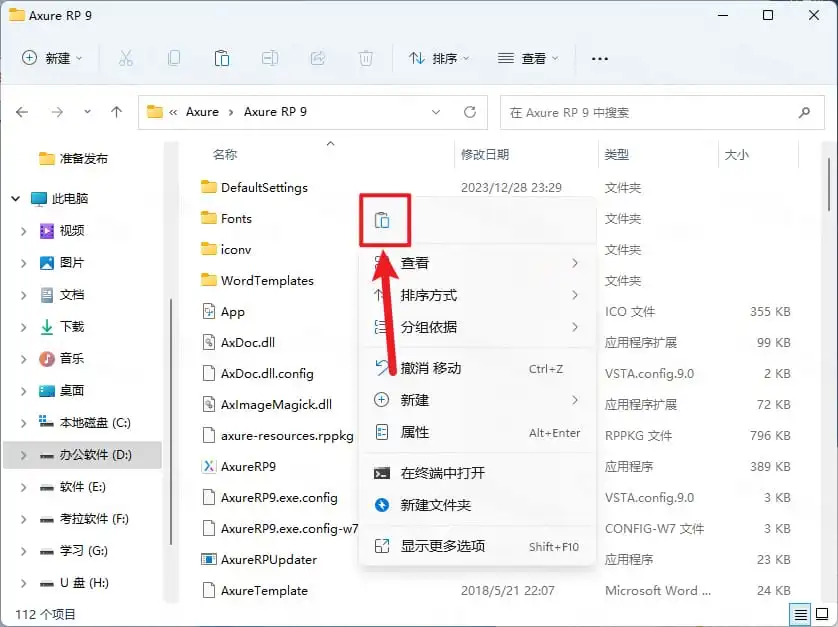Collapse the 此电脑 tree node
The height and width of the screenshot is (627, 838).
coord(15,199)
